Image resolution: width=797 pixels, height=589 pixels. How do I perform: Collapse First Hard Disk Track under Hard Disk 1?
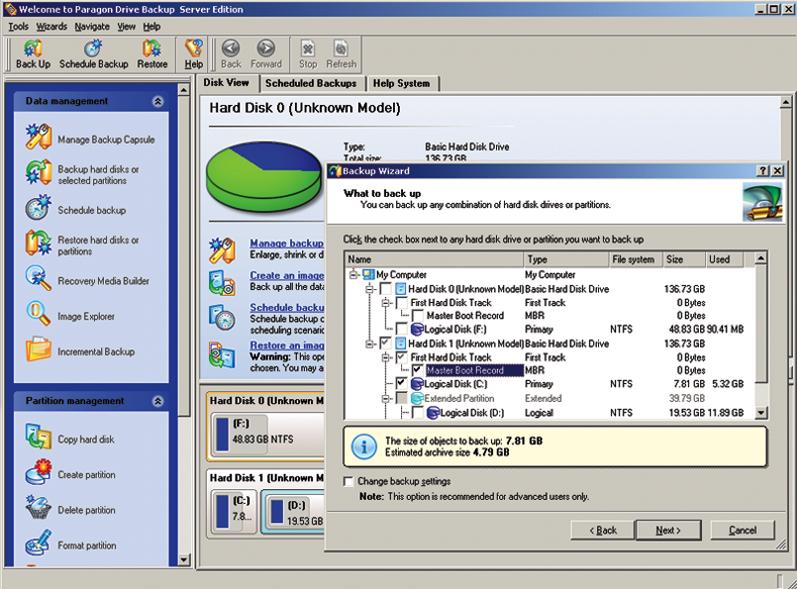[386, 357]
